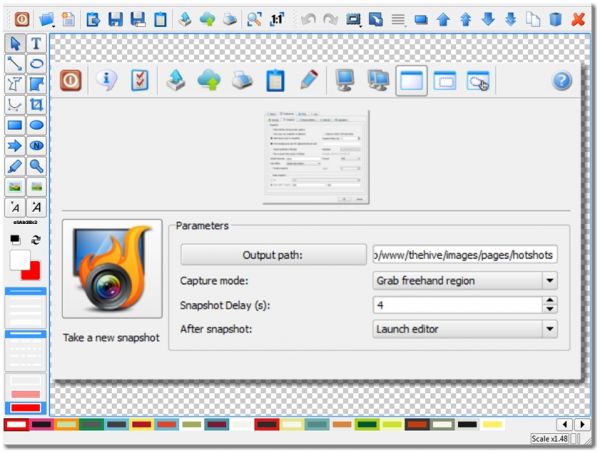Click the Output path button in the snapshot
This screenshot has height=453, width=600.
[x=273, y=255]
